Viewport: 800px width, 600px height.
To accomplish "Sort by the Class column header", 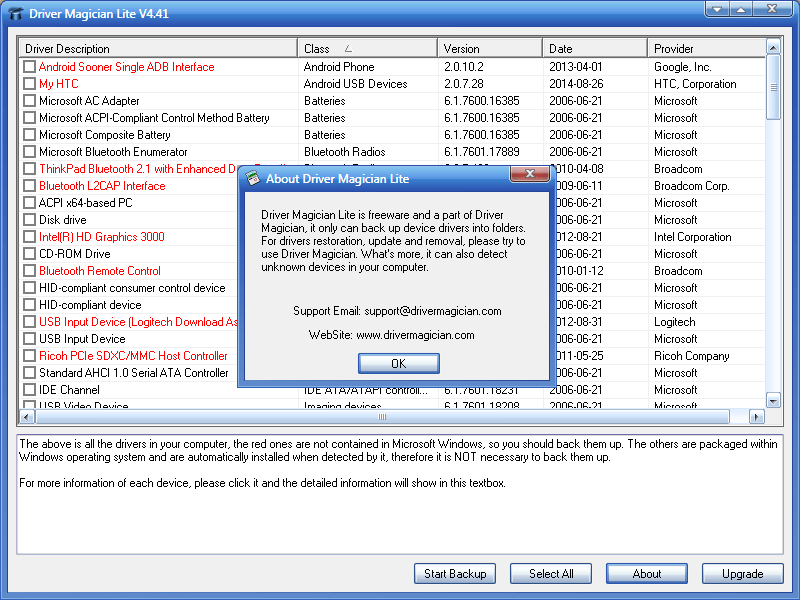I will point(367,48).
